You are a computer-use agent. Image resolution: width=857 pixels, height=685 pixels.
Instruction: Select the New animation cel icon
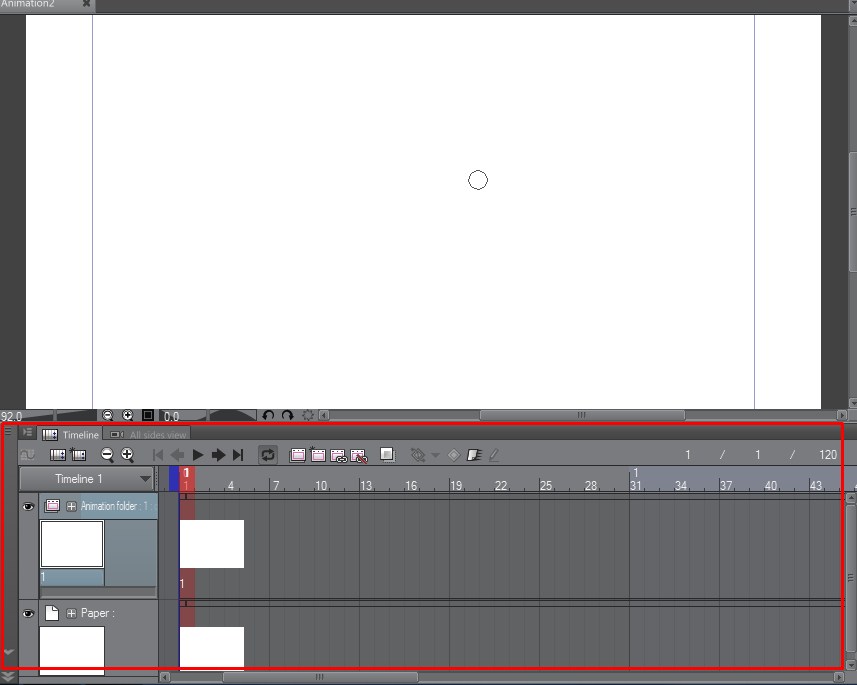pos(318,455)
